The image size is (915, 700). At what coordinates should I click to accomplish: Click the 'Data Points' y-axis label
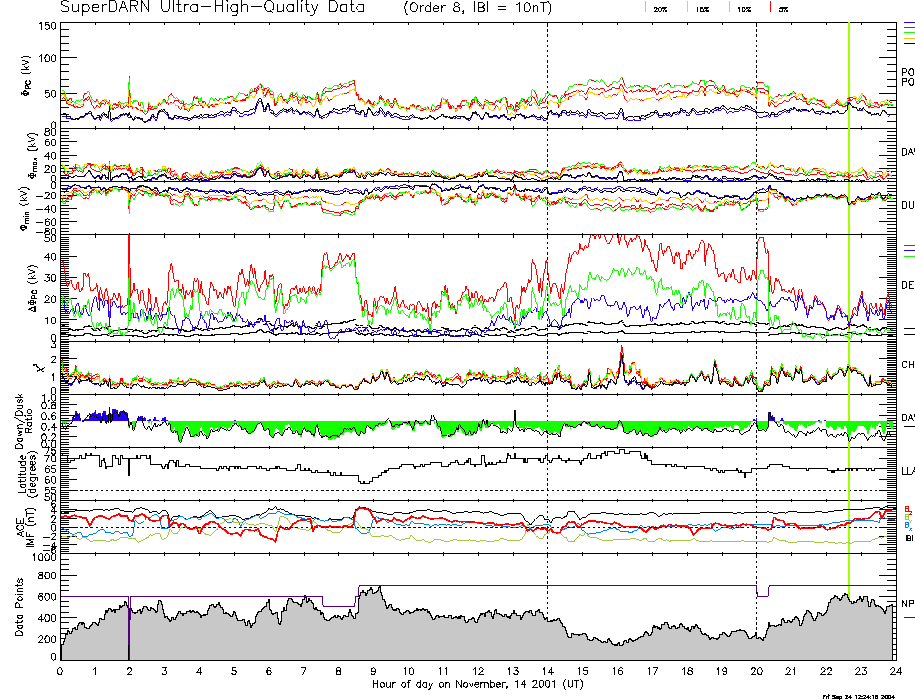click(19, 608)
